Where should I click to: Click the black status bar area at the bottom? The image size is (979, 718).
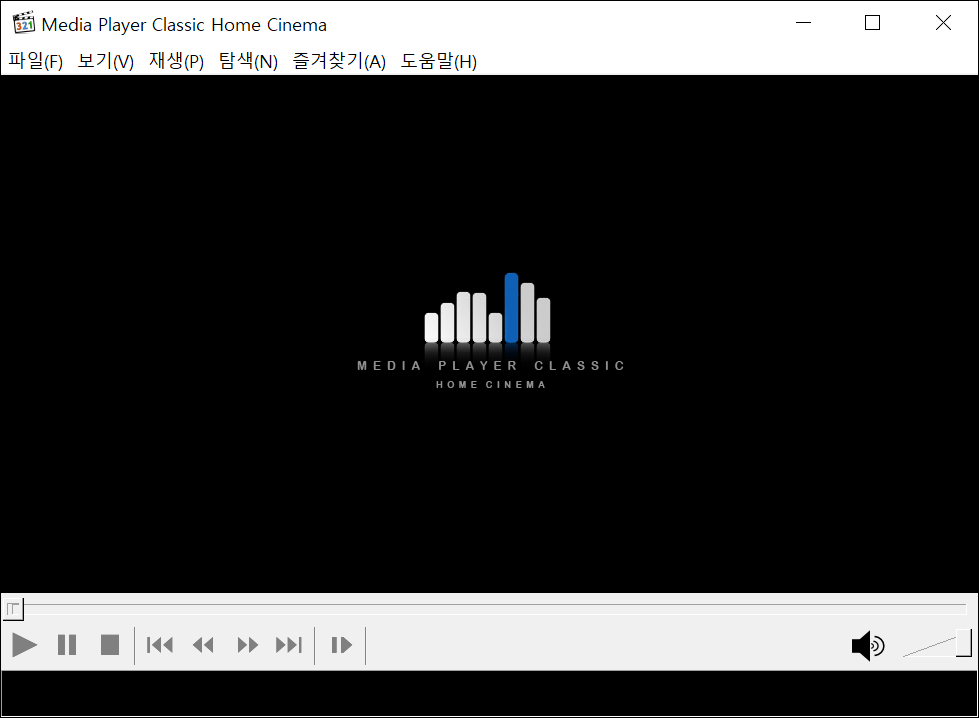click(490, 693)
